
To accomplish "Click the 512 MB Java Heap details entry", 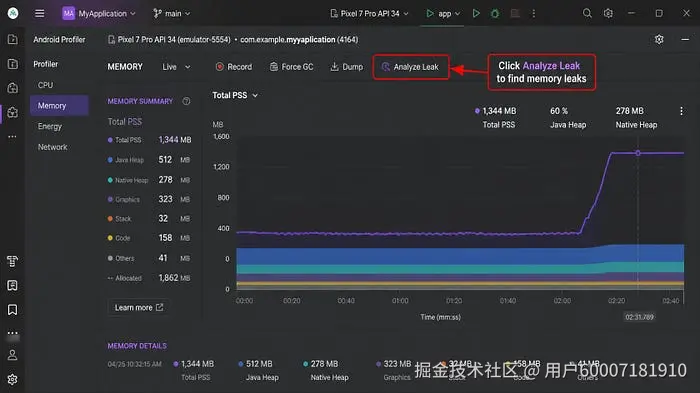I will (259, 370).
